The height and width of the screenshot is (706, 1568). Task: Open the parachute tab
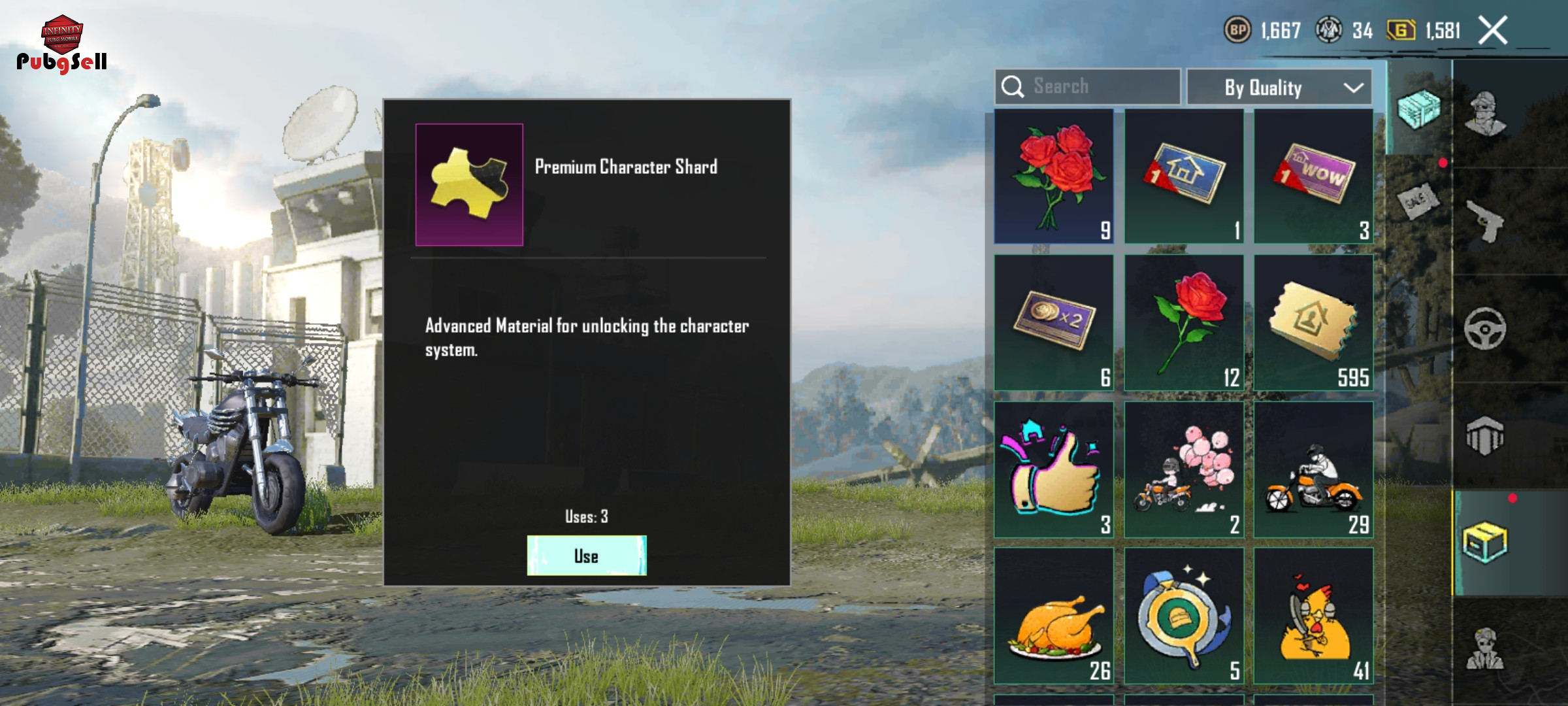coord(1485,435)
